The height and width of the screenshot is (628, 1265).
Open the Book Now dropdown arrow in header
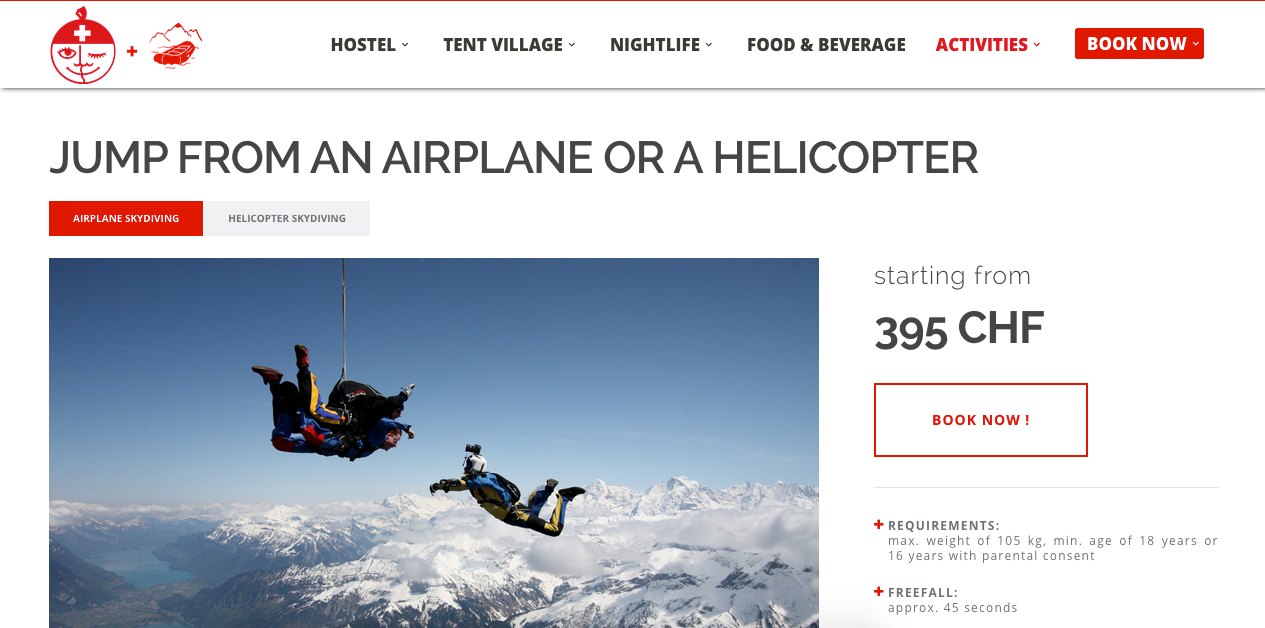click(x=1195, y=44)
